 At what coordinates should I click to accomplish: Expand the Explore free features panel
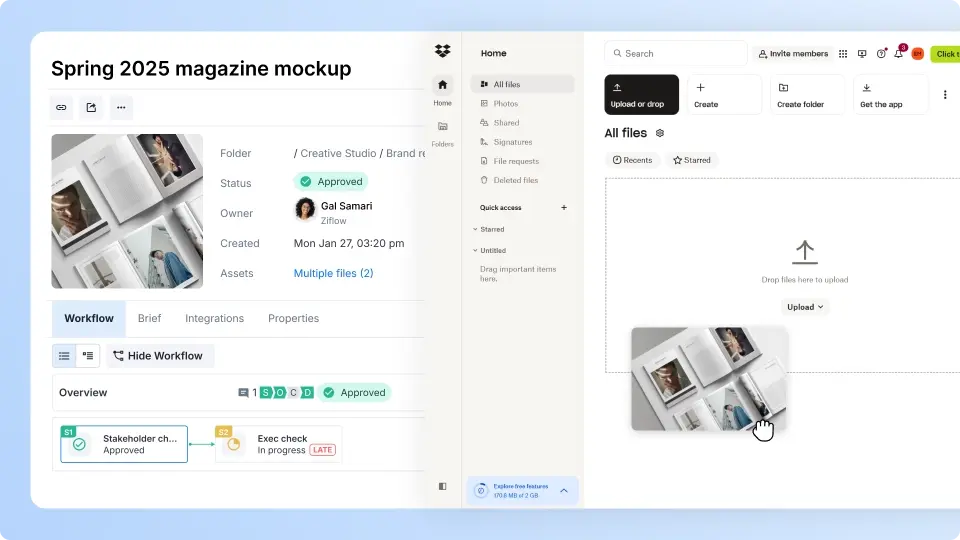[563, 490]
